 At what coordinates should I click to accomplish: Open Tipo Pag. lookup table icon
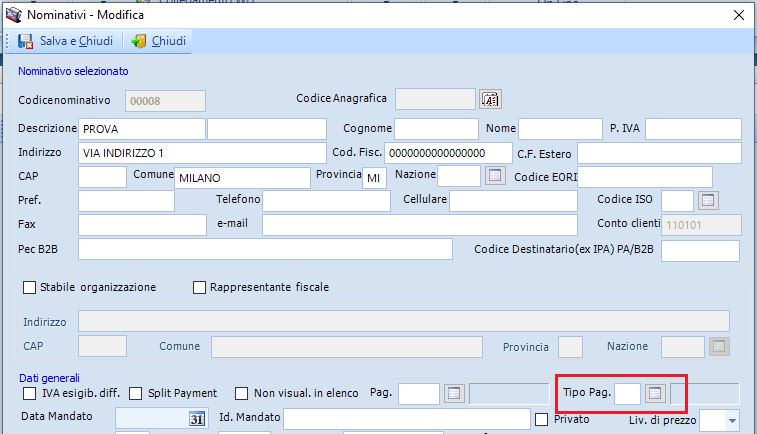[655, 393]
